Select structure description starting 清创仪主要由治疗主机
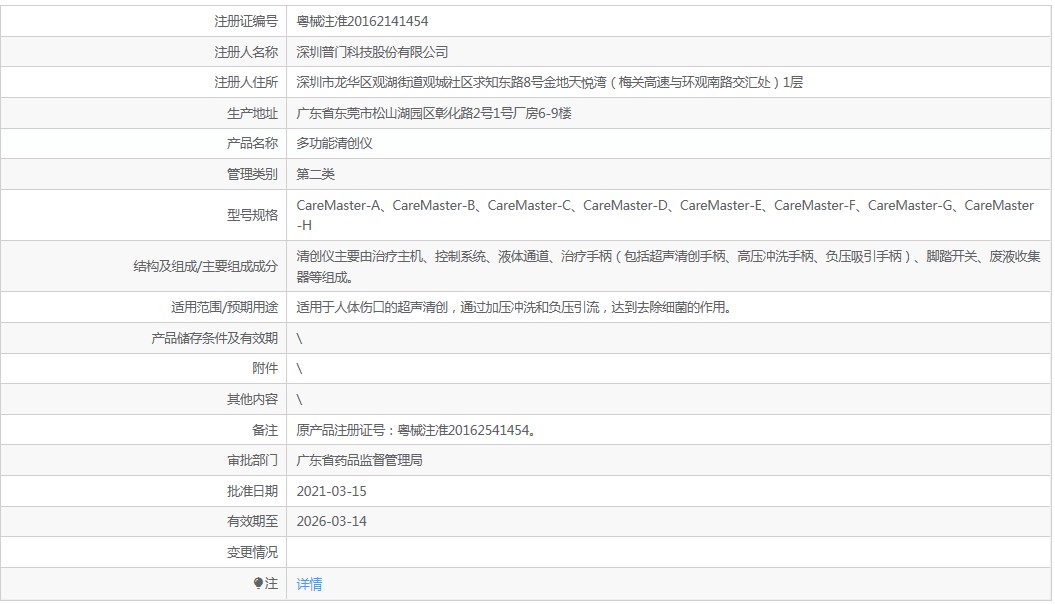Screen dimensions: 1055x604 tap(668, 266)
